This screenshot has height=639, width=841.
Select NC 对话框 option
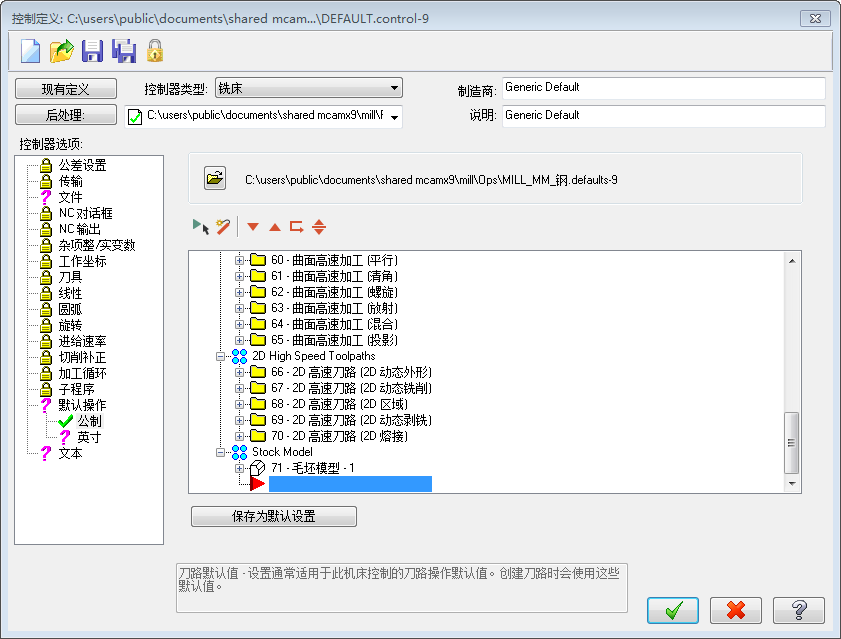[85, 214]
